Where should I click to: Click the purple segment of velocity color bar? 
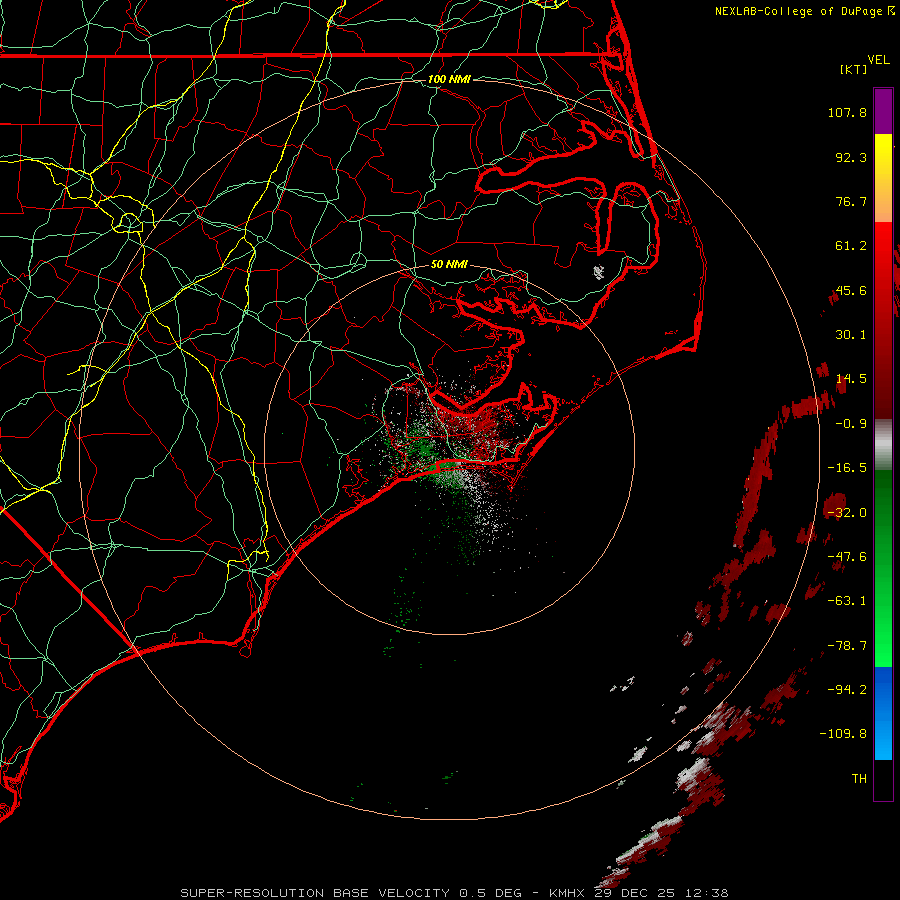pos(883,112)
